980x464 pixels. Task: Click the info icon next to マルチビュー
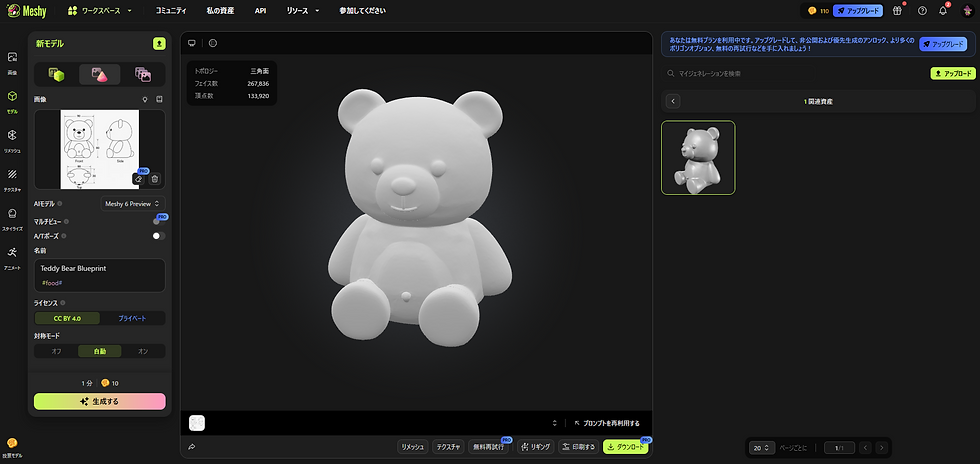tap(66, 221)
